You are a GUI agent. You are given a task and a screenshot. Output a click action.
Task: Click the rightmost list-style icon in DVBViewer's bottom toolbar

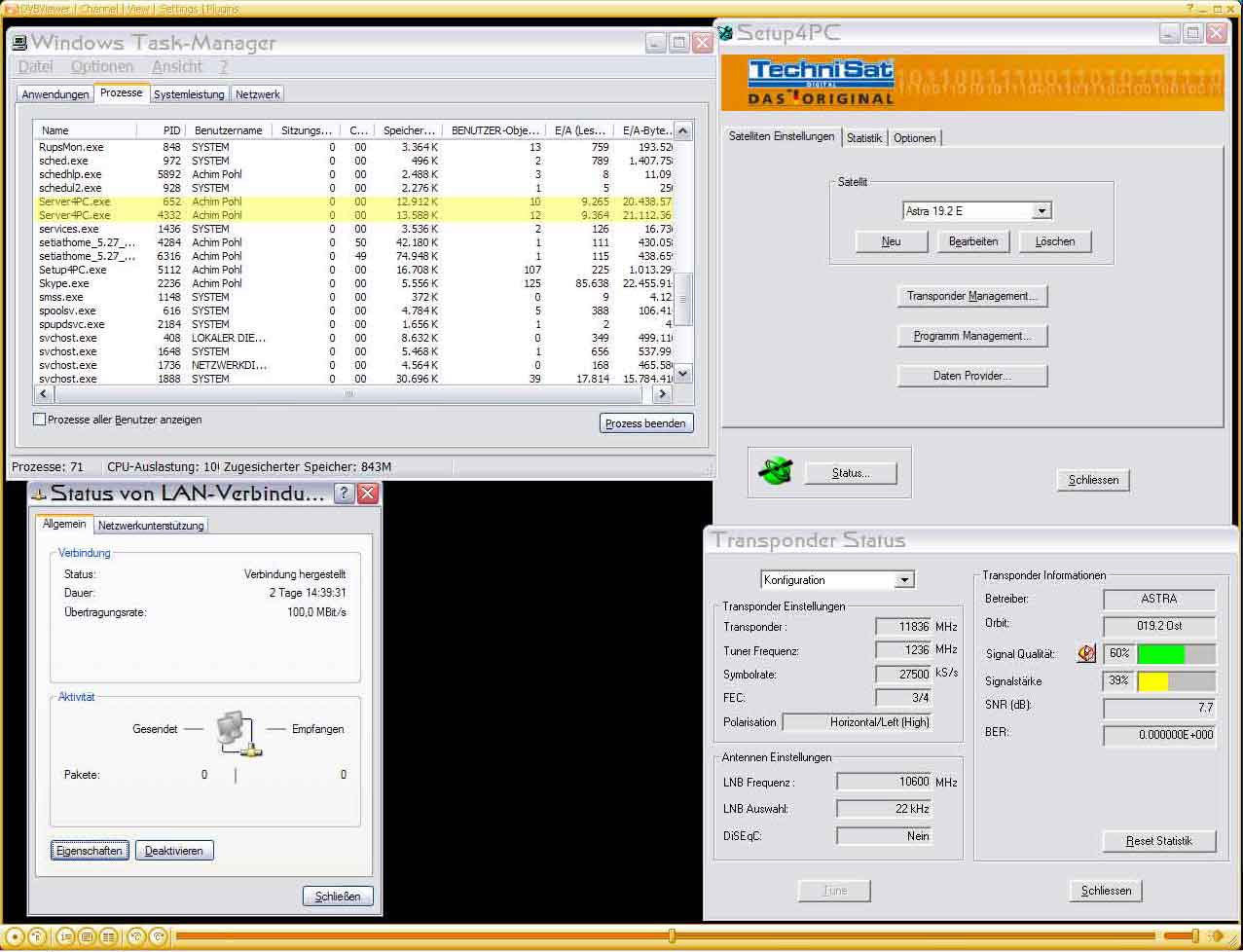coord(108,936)
